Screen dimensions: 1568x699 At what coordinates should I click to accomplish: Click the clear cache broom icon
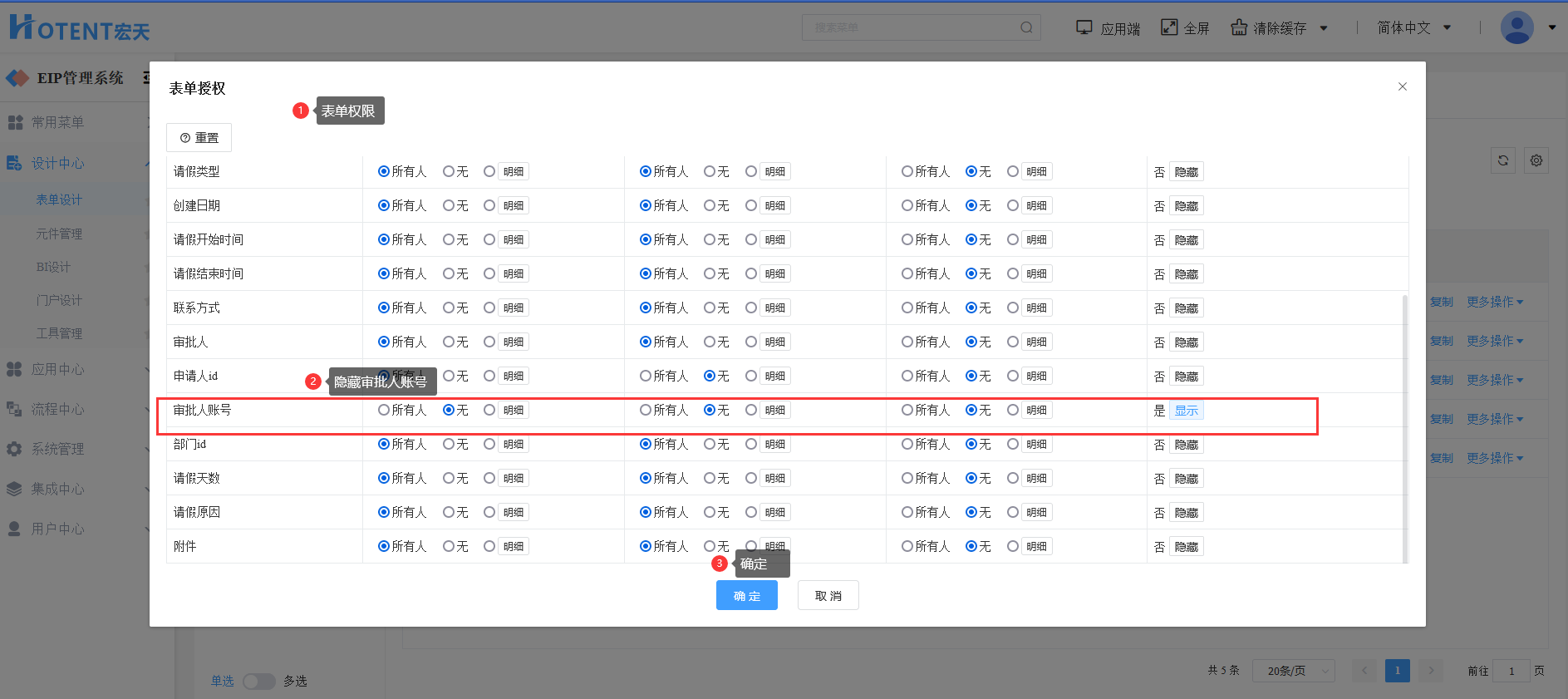[1239, 27]
